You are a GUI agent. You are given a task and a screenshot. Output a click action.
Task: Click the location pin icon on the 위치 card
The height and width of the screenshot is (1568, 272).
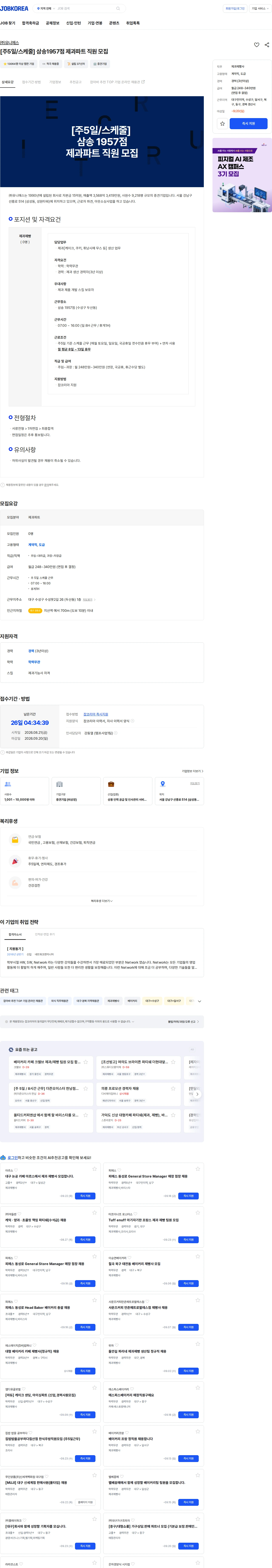163,784
